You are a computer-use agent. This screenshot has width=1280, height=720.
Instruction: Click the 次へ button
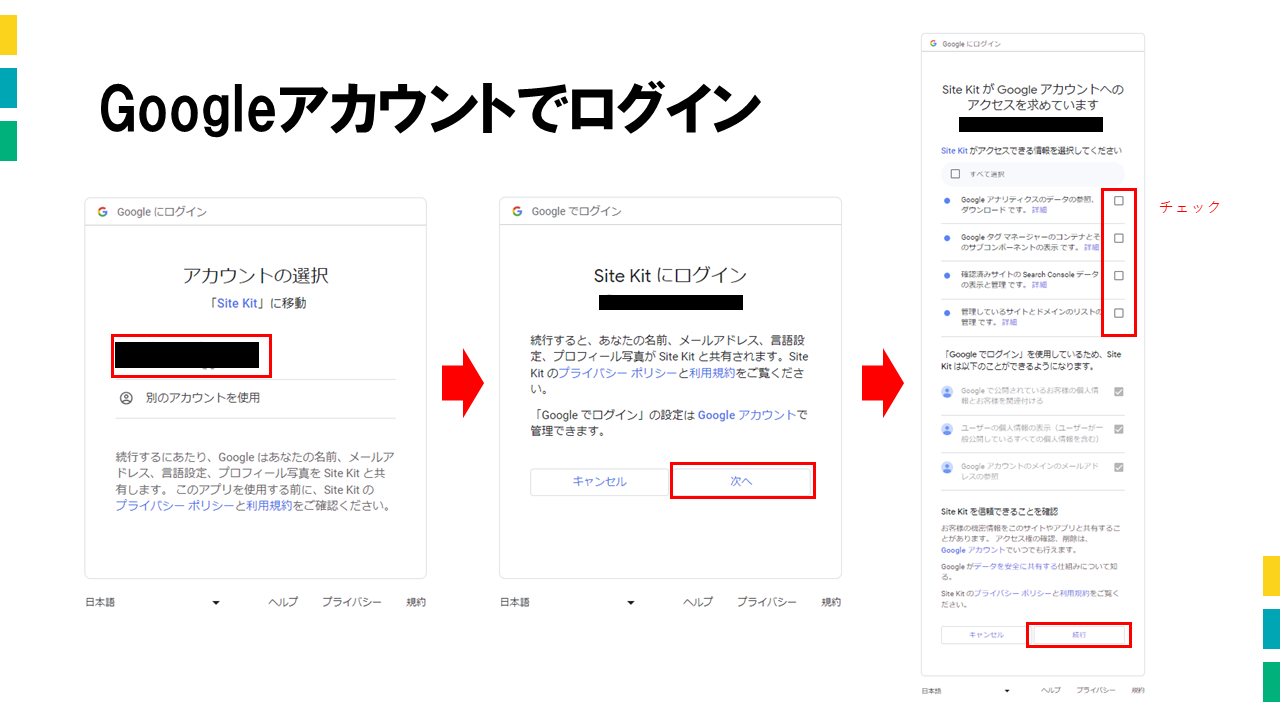click(x=741, y=481)
